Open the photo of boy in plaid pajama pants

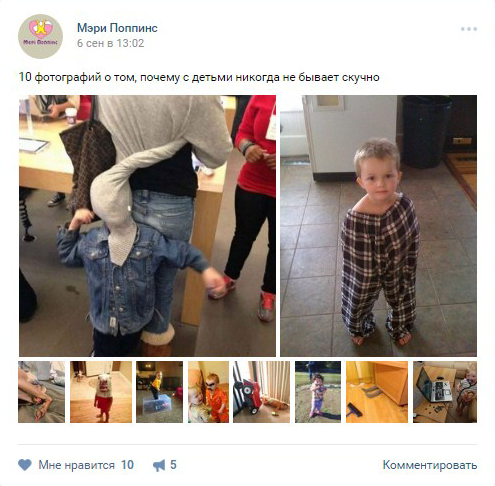[378, 226]
